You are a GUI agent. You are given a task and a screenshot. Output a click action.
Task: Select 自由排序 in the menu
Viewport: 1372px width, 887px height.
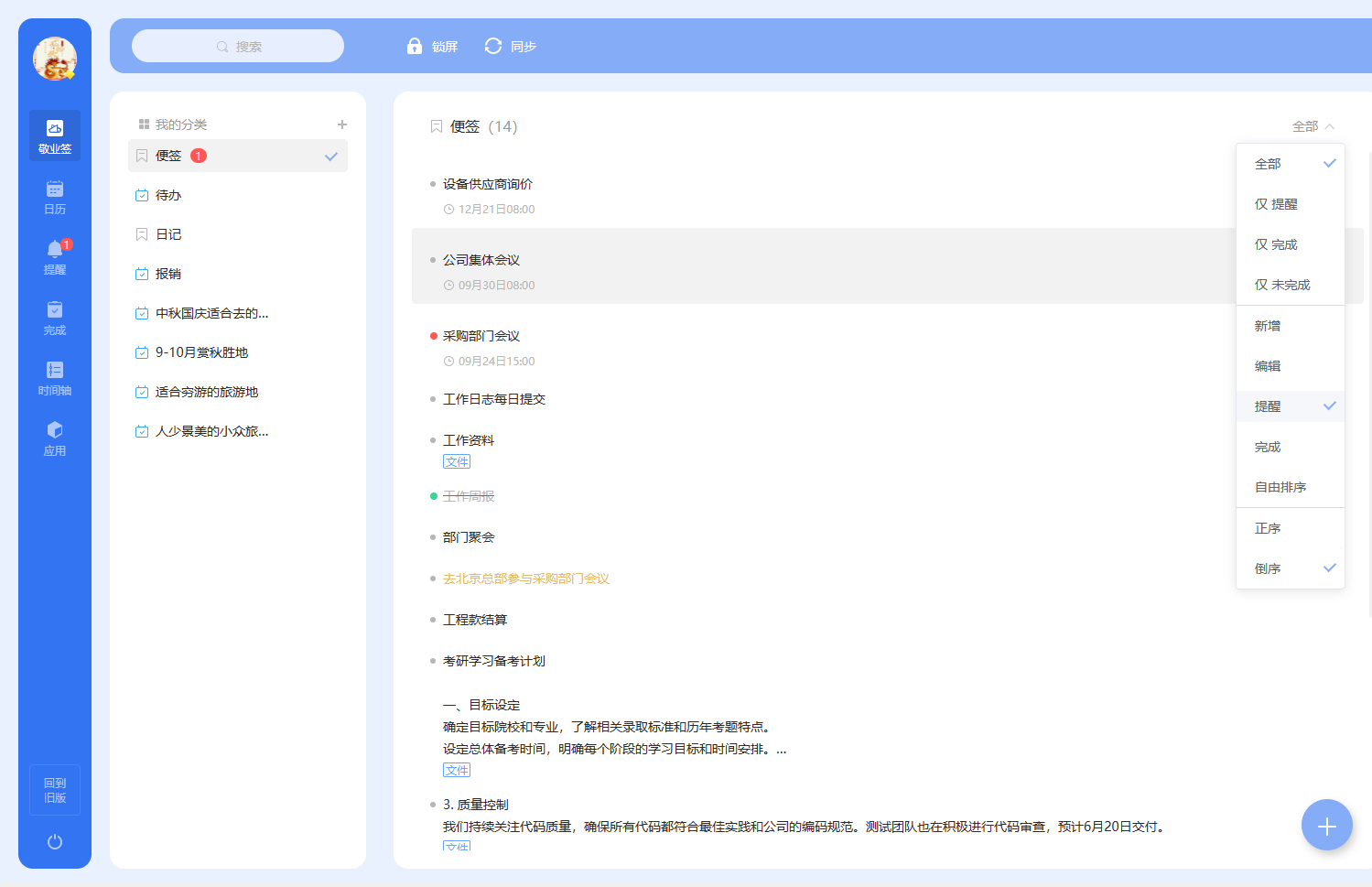point(1291,487)
